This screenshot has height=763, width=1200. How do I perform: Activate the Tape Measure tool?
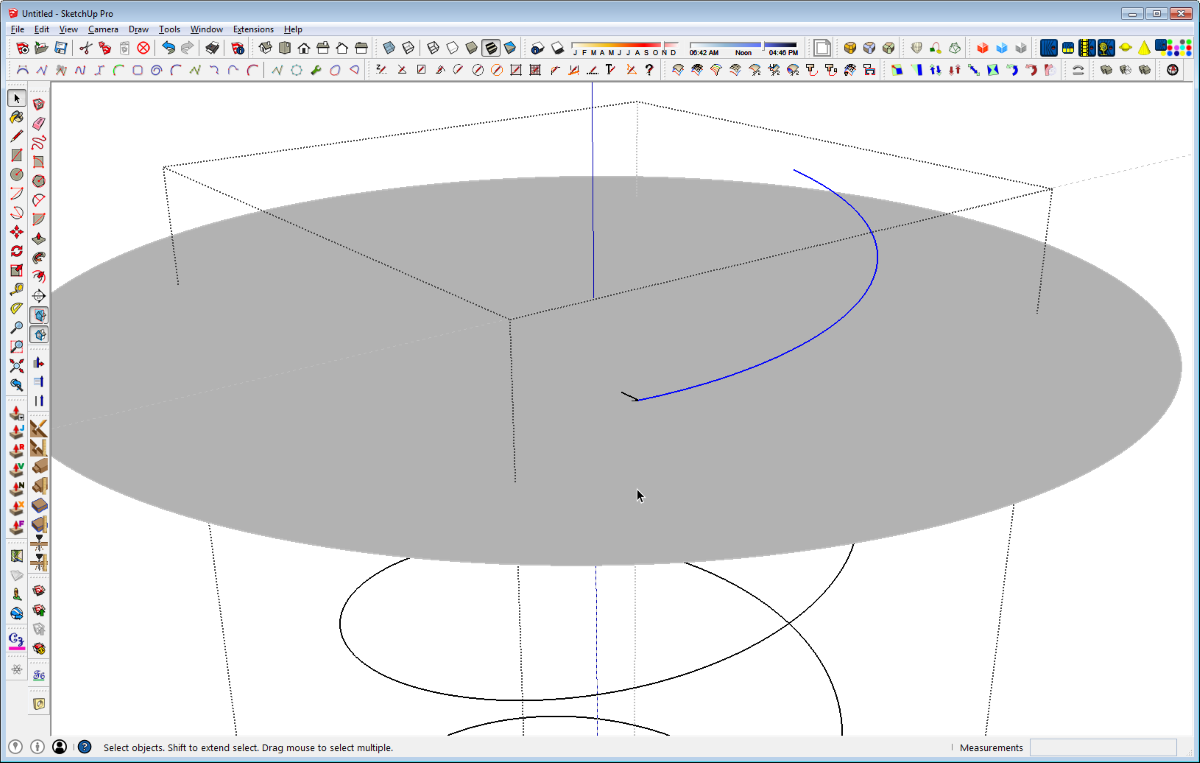pos(17,290)
